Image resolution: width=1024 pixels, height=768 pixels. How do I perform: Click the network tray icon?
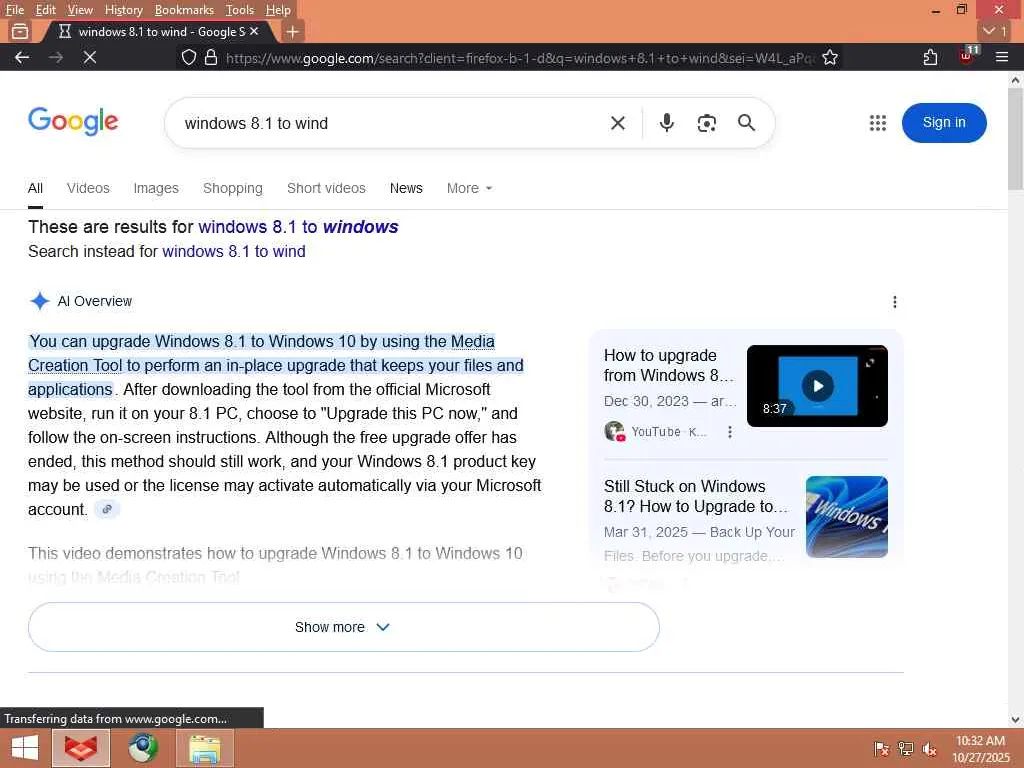pyautogui.click(x=905, y=749)
